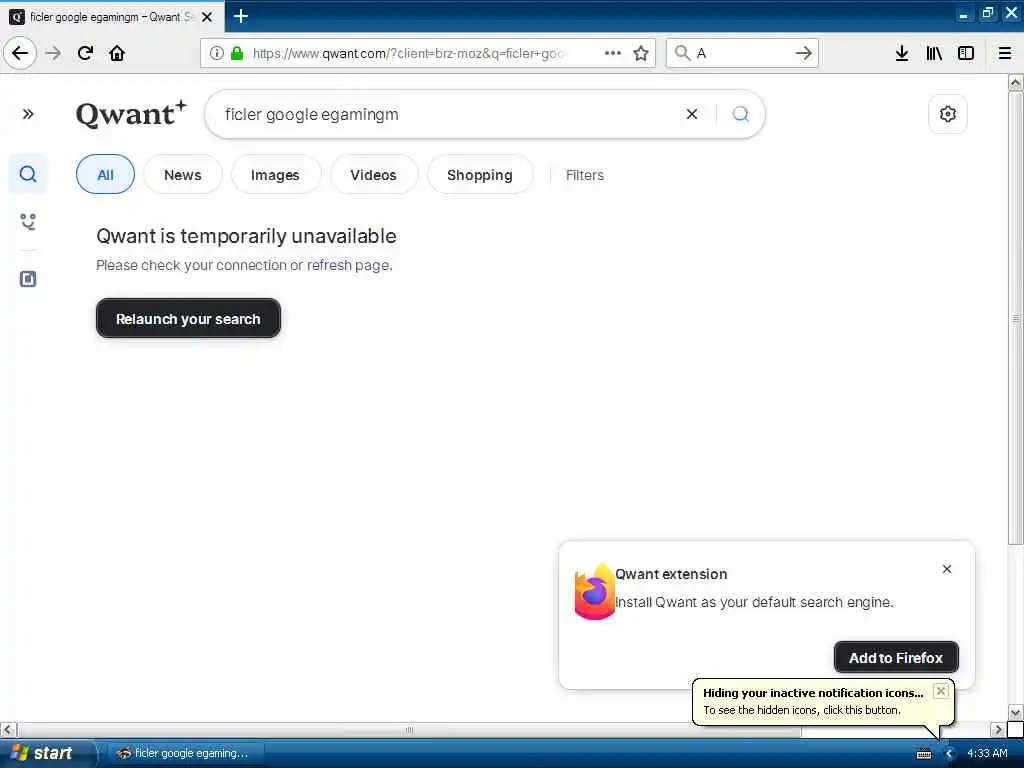Viewport: 1024px width, 768px height.
Task: Open Qwant settings gear
Action: click(x=948, y=114)
